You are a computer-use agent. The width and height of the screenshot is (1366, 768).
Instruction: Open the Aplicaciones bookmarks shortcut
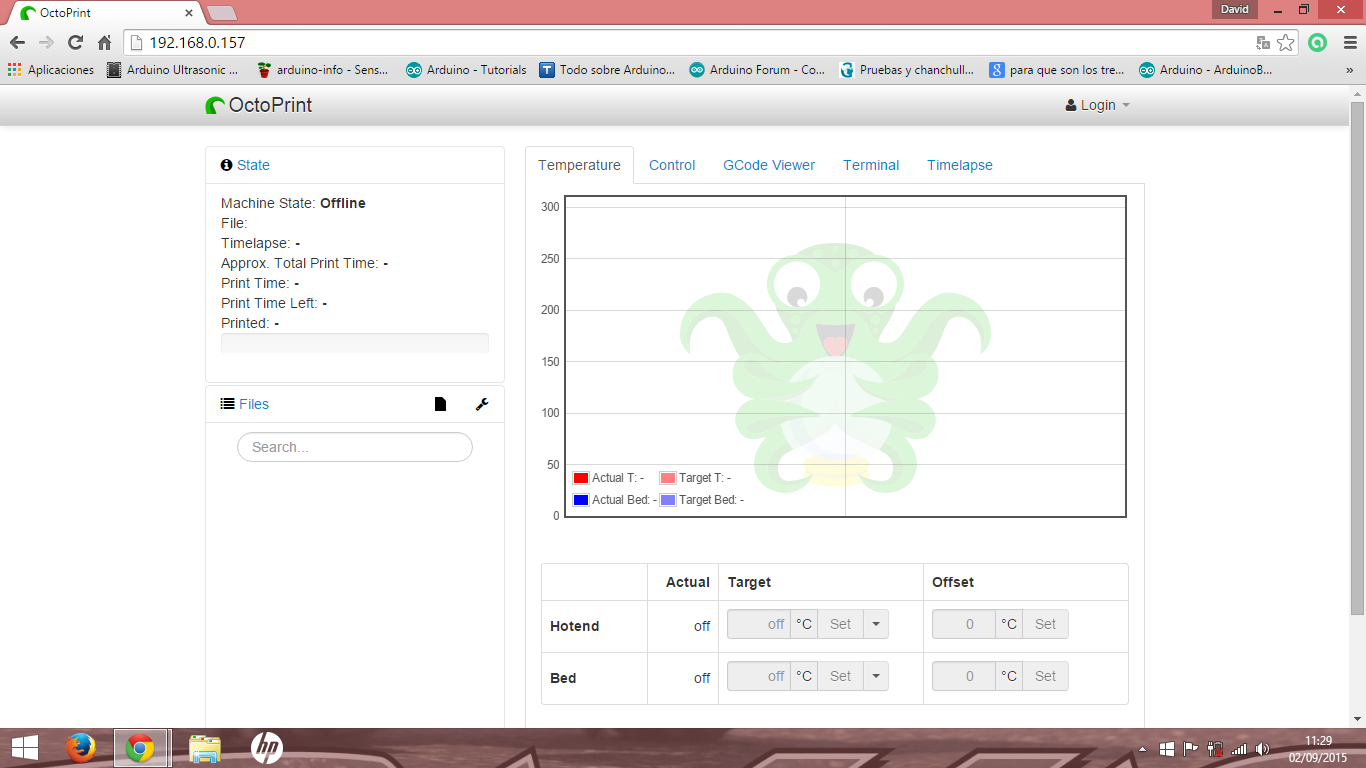tap(50, 70)
